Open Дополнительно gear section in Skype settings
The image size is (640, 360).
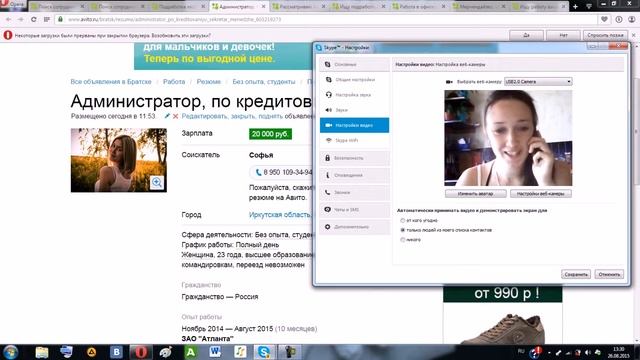click(354, 227)
